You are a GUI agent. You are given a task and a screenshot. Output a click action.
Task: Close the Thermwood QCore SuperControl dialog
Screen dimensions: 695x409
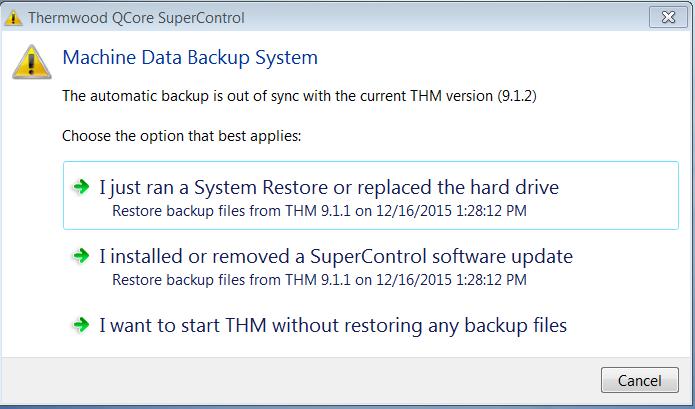tap(667, 17)
